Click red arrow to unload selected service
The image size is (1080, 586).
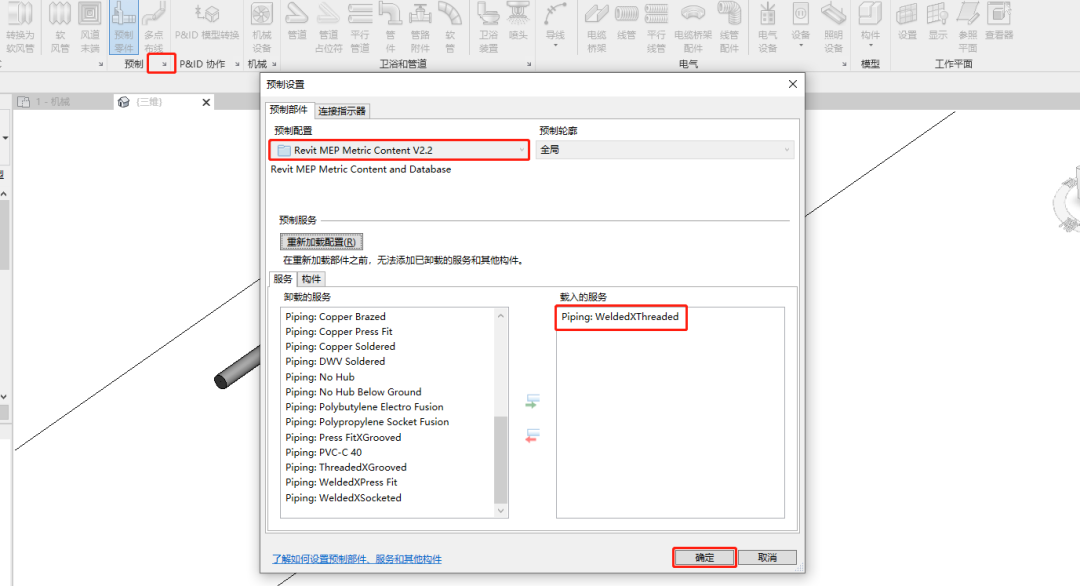[x=532, y=436]
